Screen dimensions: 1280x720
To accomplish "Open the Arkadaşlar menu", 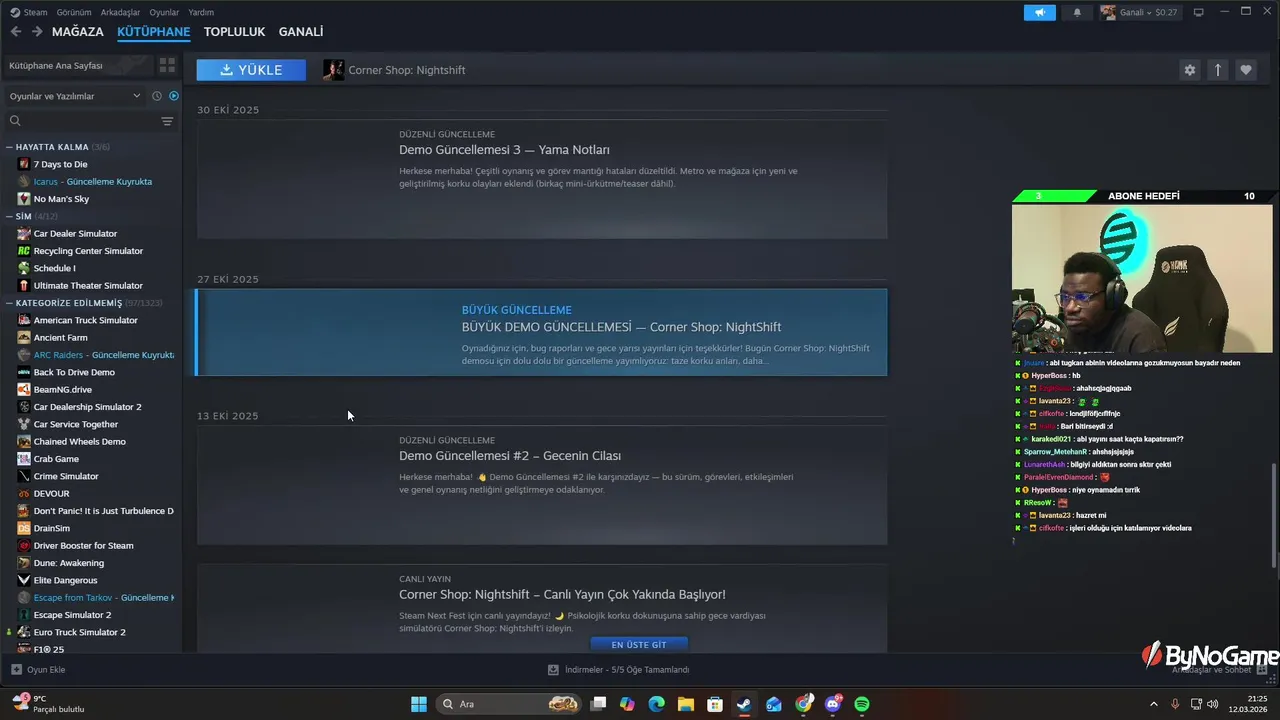I will pos(120,12).
